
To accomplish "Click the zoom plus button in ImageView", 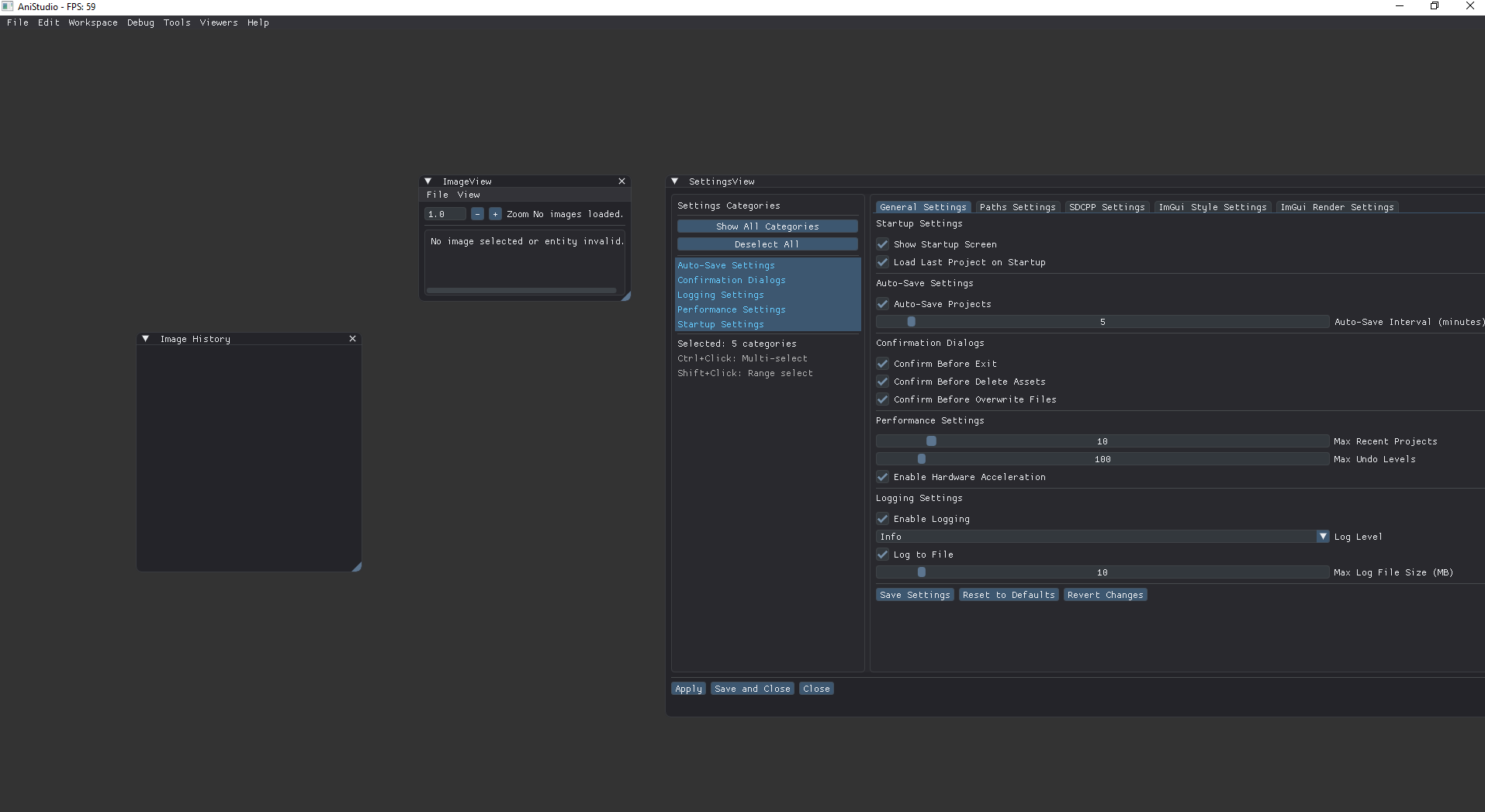I will [495, 214].
